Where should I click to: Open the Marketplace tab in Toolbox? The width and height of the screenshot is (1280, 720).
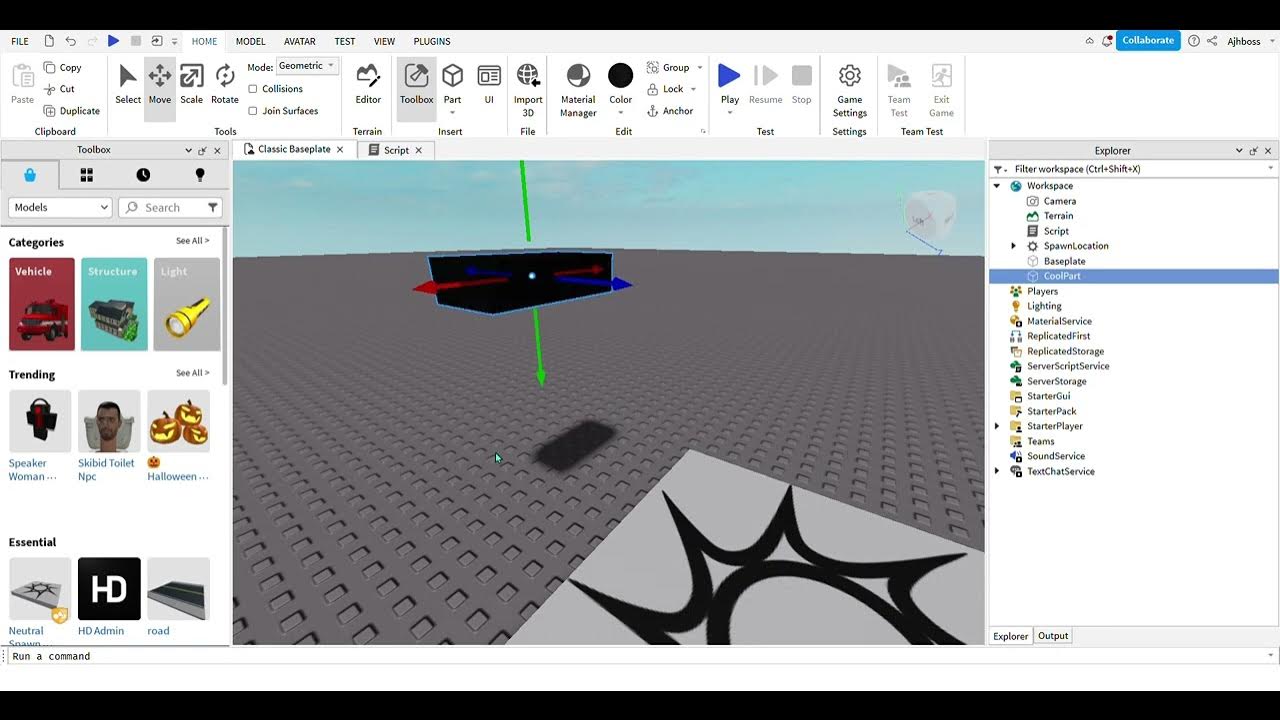(x=30, y=175)
